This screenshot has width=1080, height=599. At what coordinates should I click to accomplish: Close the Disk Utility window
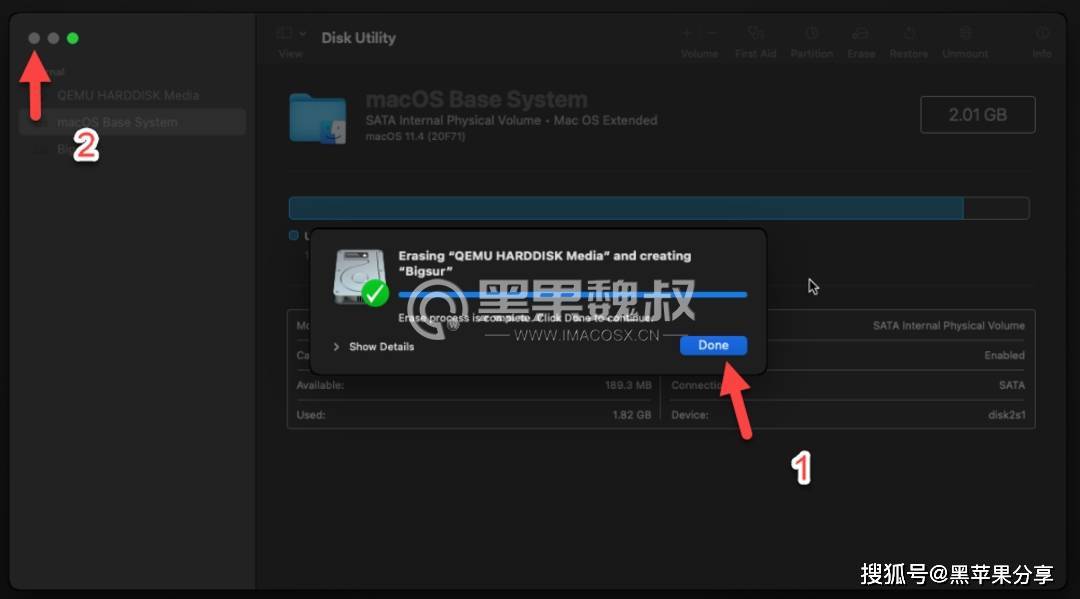tap(34, 38)
